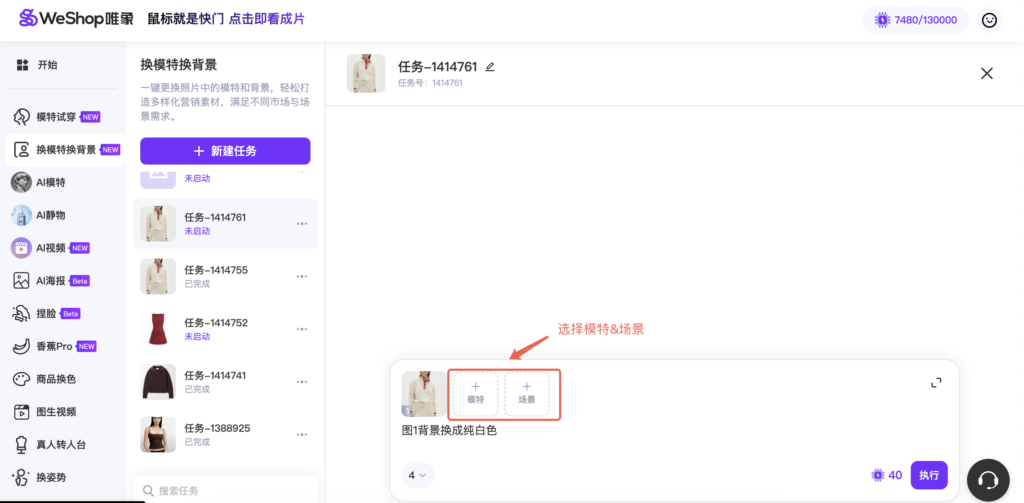The width and height of the screenshot is (1024, 503).
Task: Click the pencil icon to rename task 1414761
Action: point(490,67)
